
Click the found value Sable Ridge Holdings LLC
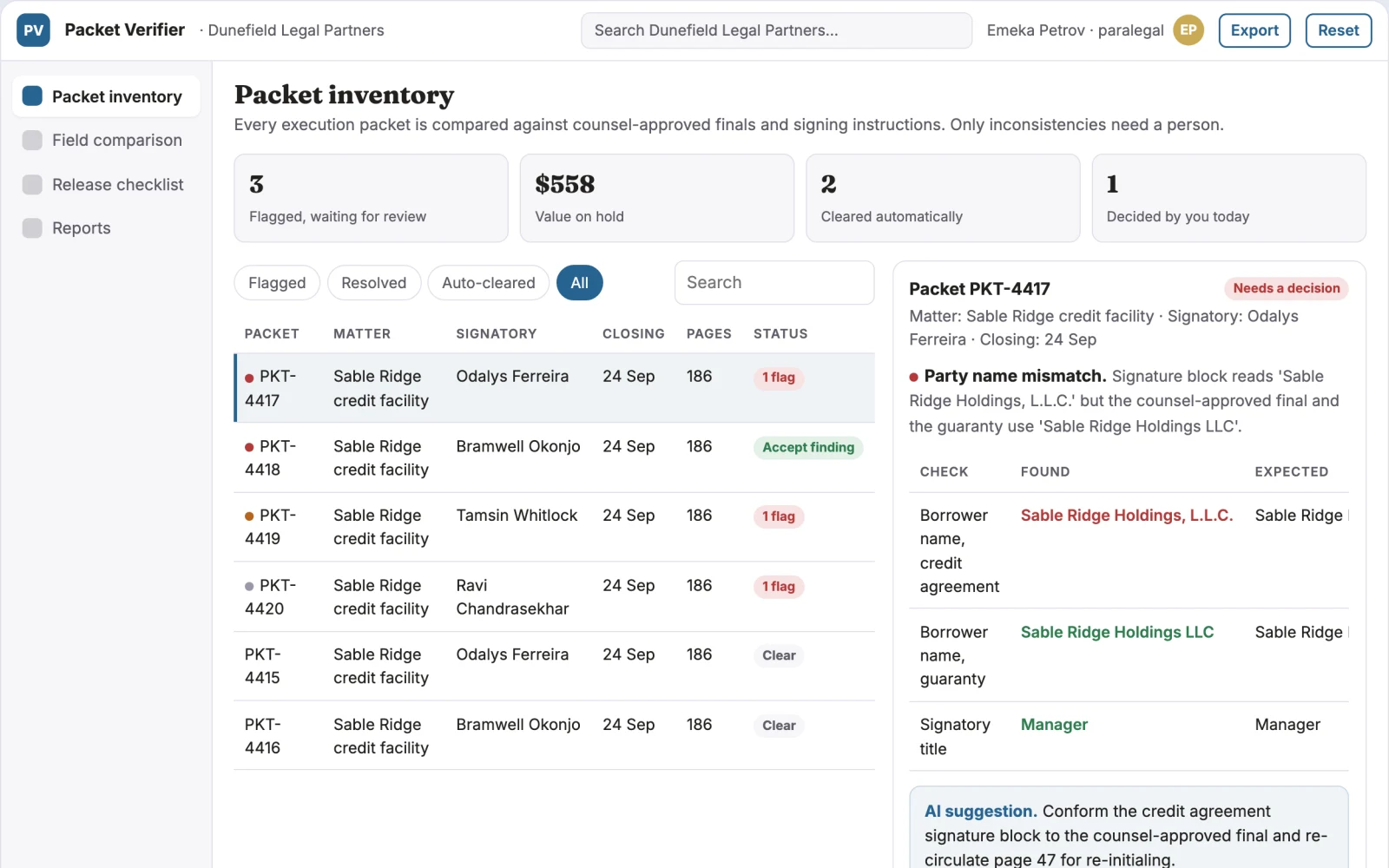tap(1117, 632)
